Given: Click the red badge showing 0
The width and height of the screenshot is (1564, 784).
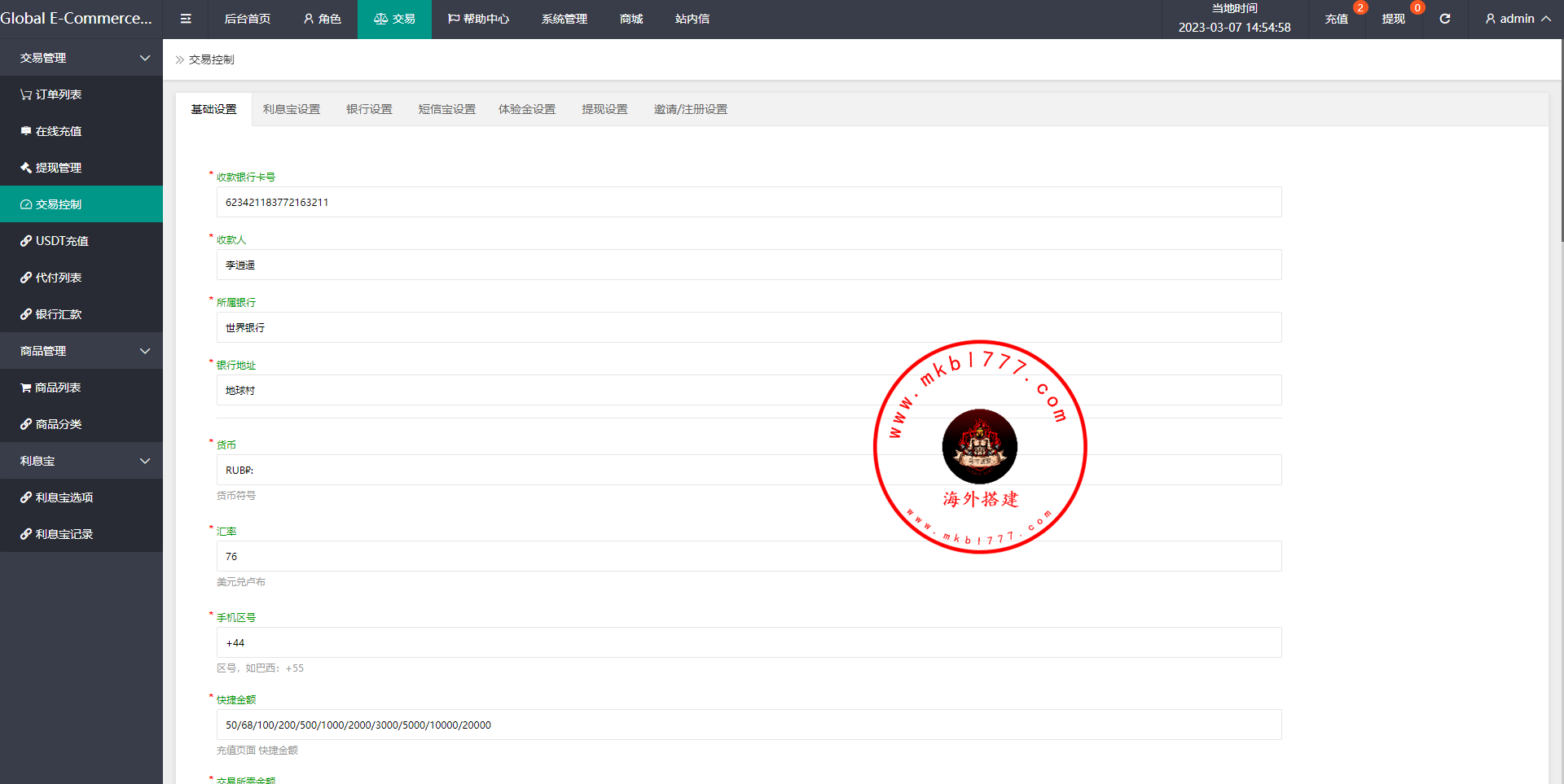Looking at the screenshot, I should coord(1417,7).
